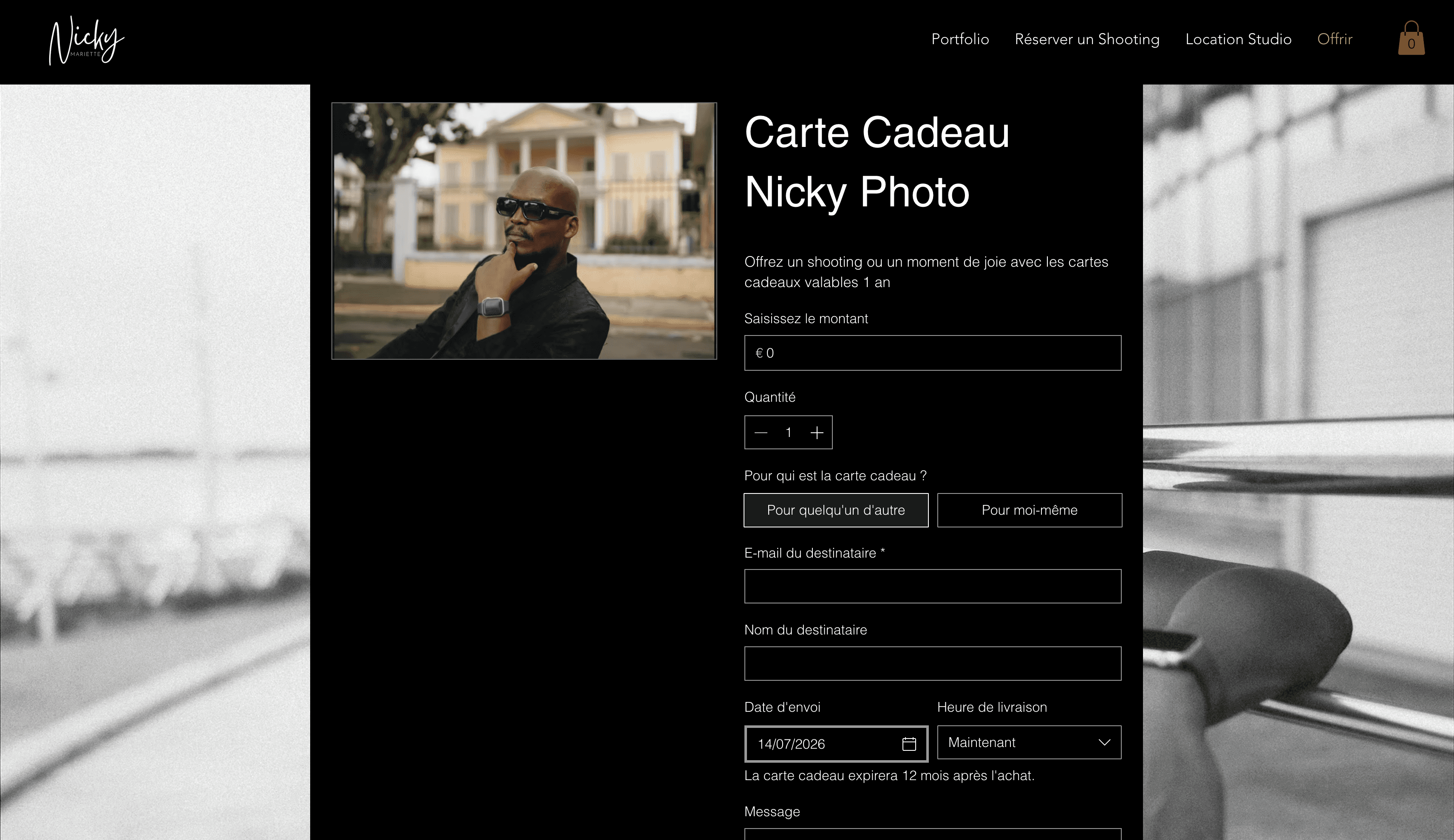Click the gift card product photo
This screenshot has height=840, width=1454.
(x=524, y=231)
